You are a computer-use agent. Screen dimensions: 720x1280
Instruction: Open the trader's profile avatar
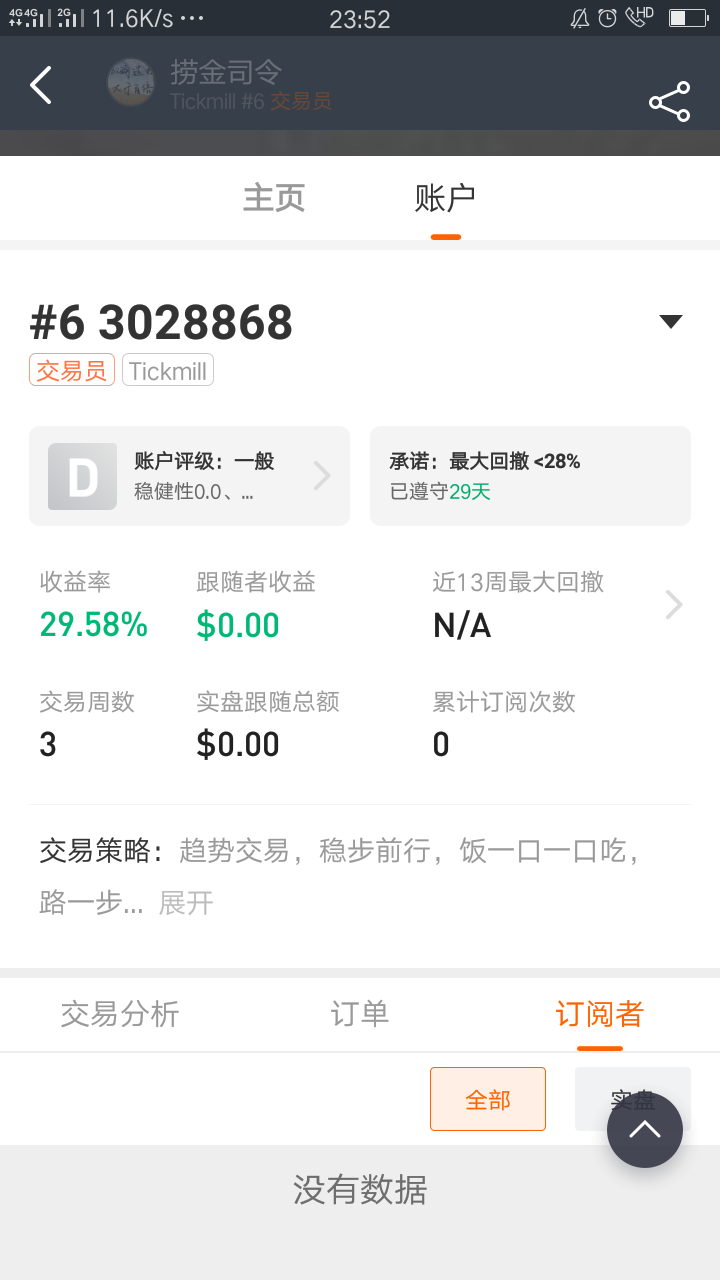pos(131,83)
